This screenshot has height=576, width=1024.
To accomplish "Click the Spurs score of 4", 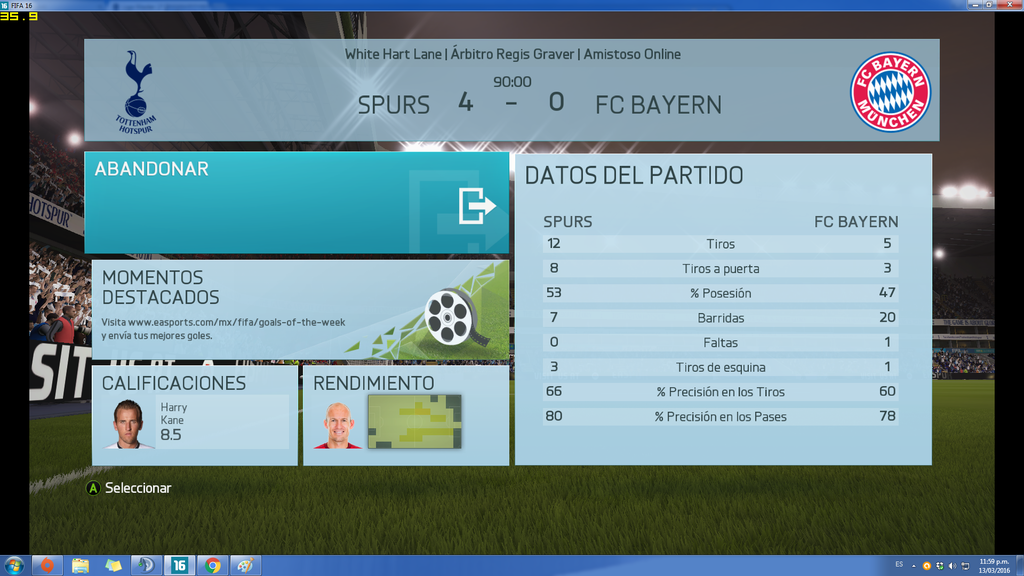I will click(x=466, y=102).
